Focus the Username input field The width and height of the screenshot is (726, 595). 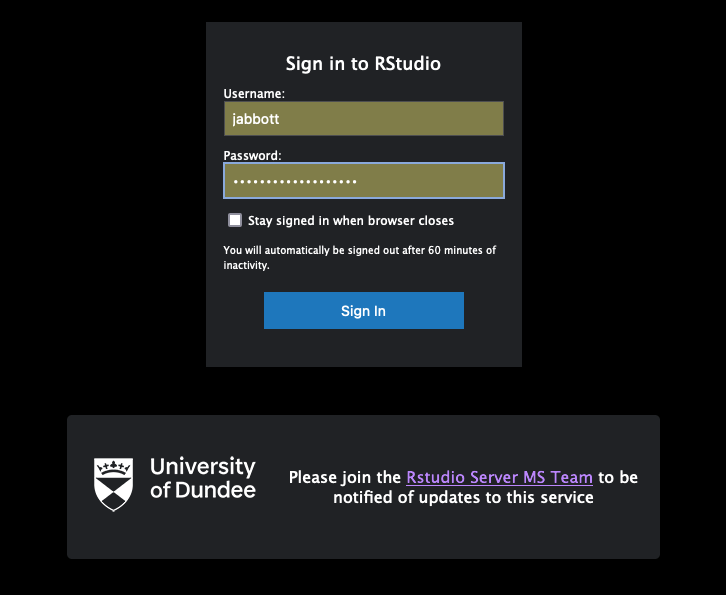(x=363, y=118)
